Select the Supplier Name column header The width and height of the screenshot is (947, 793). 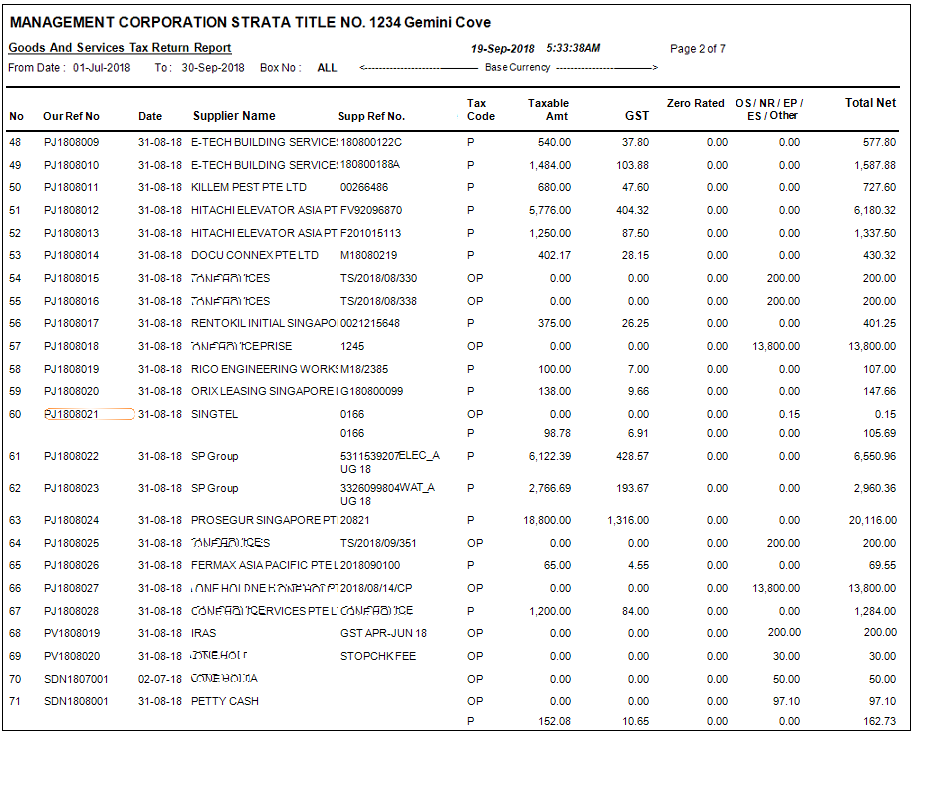click(234, 116)
